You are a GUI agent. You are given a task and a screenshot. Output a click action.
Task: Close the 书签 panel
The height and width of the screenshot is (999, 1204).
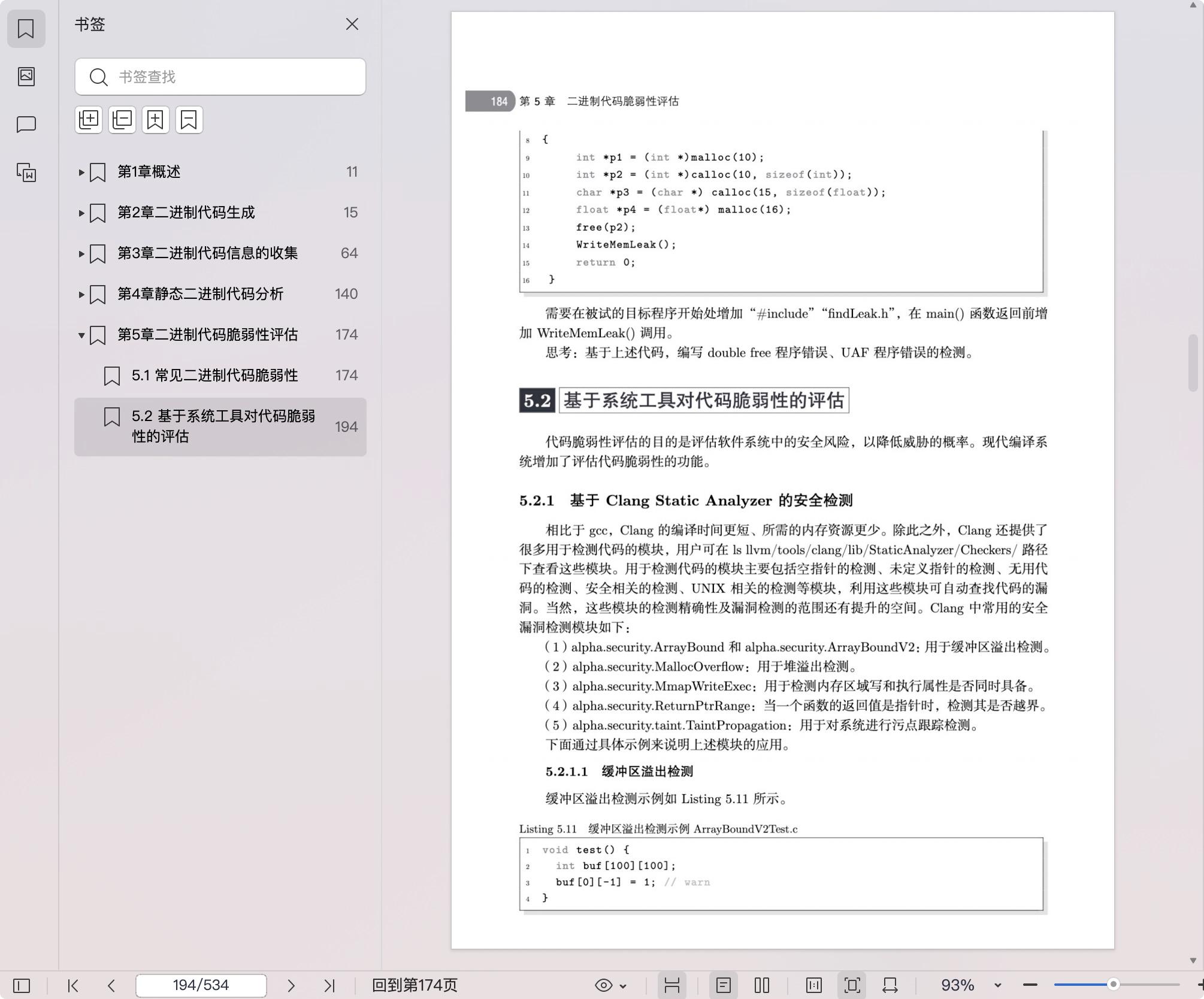(352, 24)
